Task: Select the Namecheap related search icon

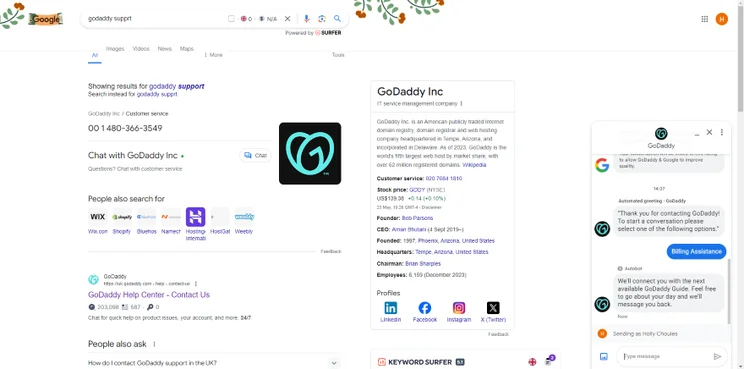Action: pyautogui.click(x=171, y=217)
